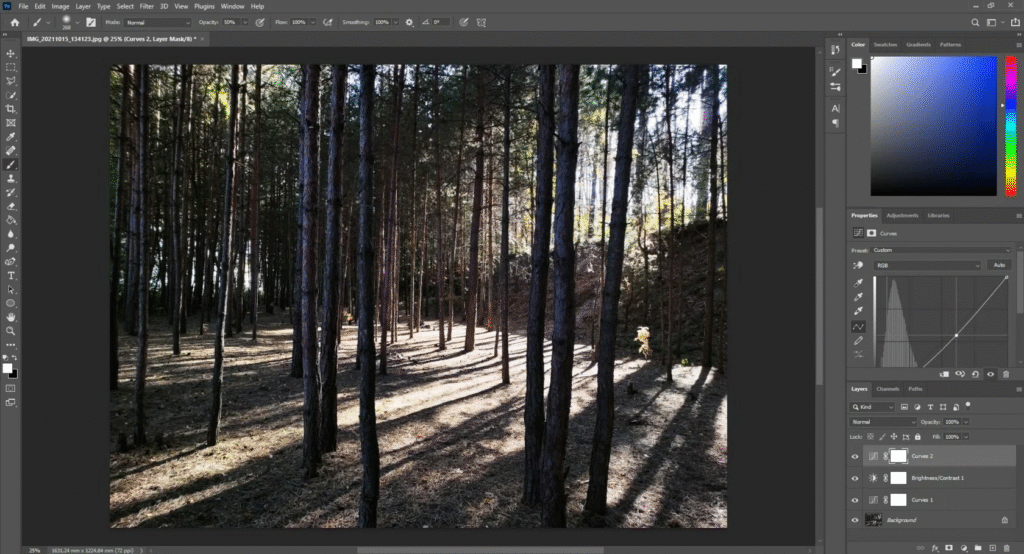This screenshot has height=554, width=1024.
Task: Click the Auto button in Curves
Action: click(x=997, y=265)
